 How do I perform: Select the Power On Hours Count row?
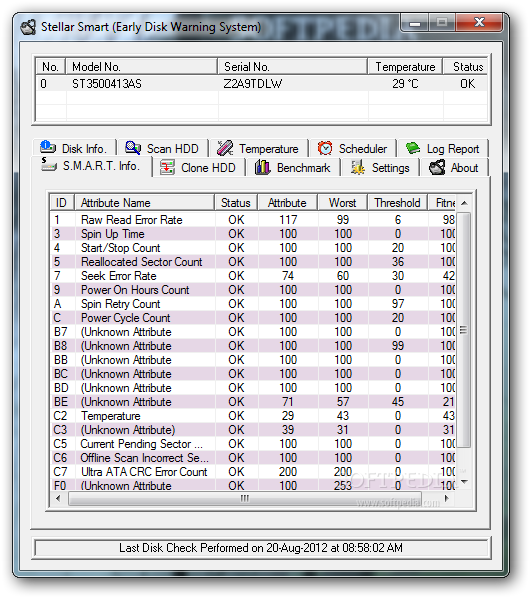[254, 290]
